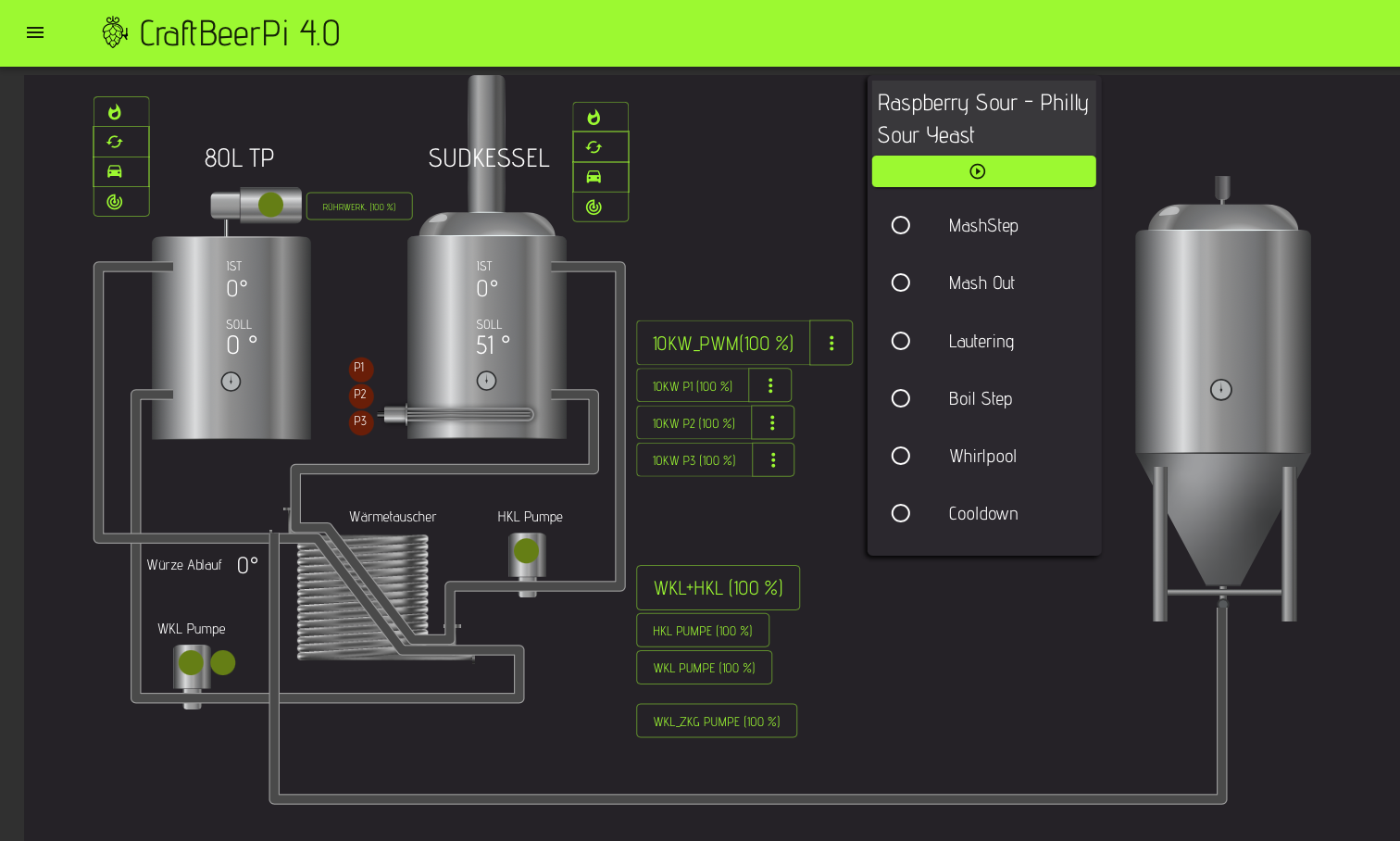Click the target temperature icon for SUDKESSEL

(594, 207)
